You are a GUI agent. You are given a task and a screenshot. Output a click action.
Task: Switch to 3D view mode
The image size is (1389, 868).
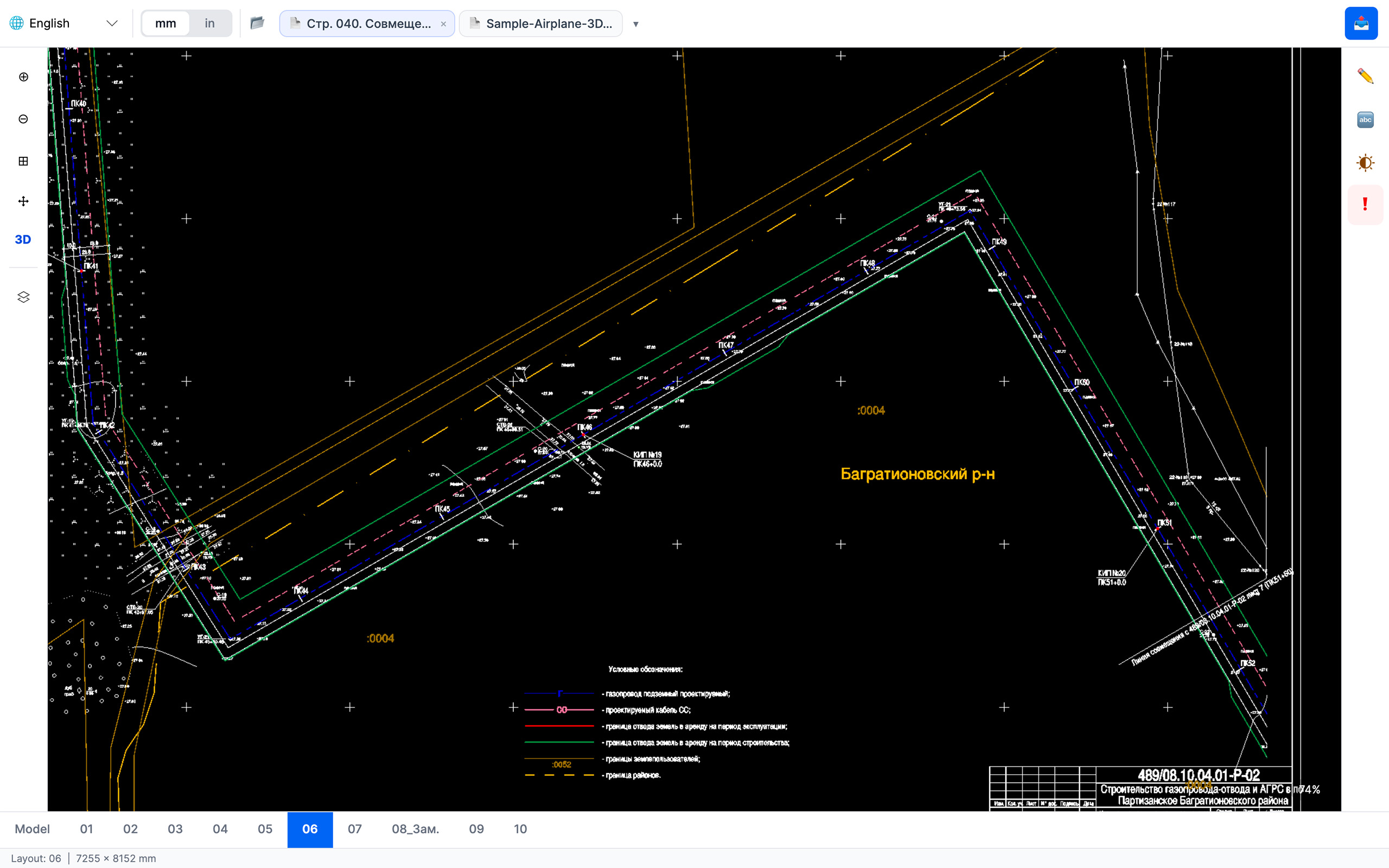23,239
